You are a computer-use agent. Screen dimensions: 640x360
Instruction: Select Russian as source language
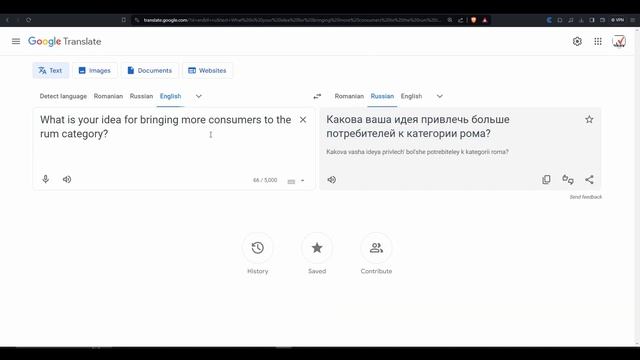pyautogui.click(x=141, y=96)
